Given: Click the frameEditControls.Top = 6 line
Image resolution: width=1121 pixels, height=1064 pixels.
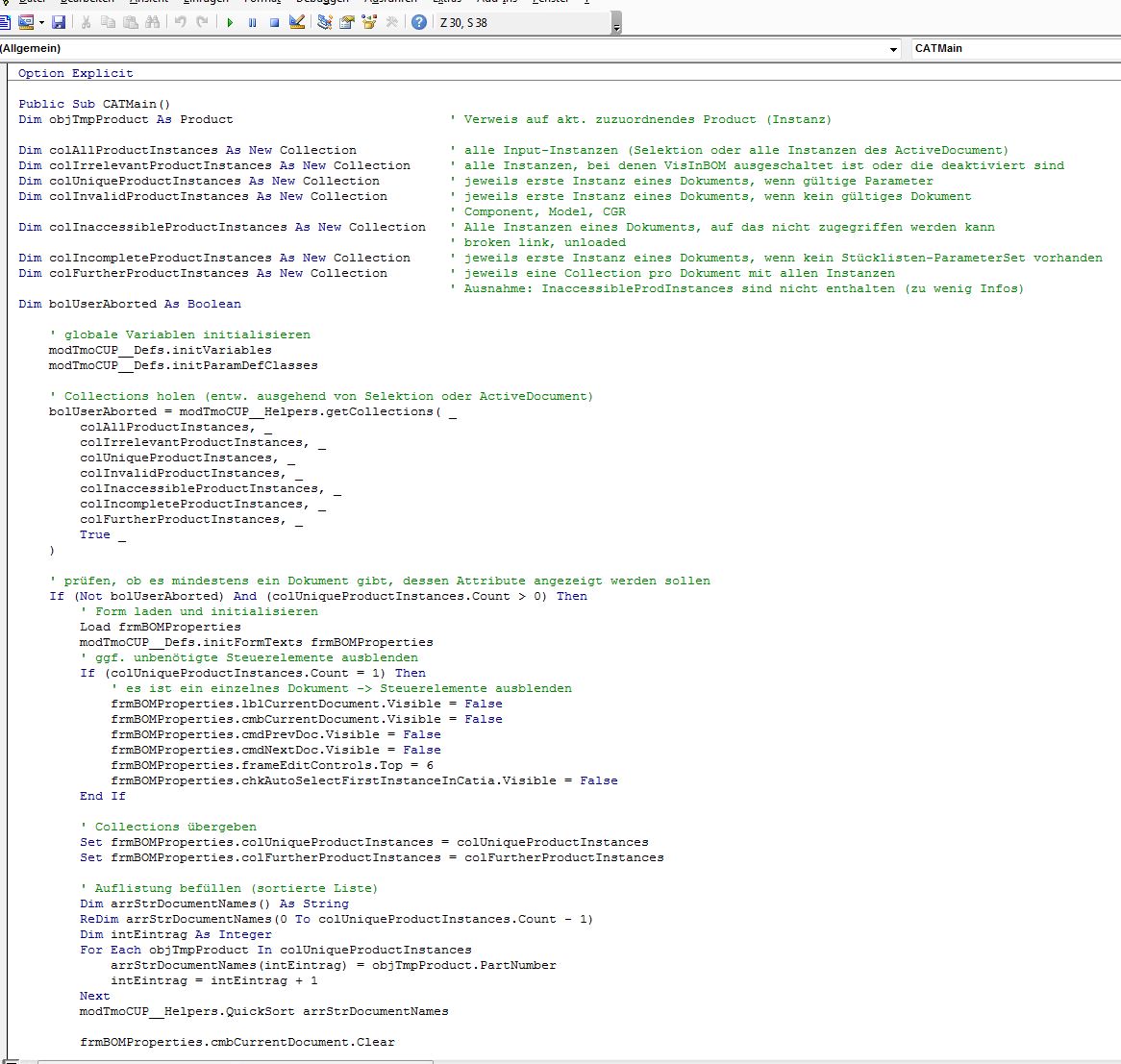Looking at the screenshot, I should point(272,765).
